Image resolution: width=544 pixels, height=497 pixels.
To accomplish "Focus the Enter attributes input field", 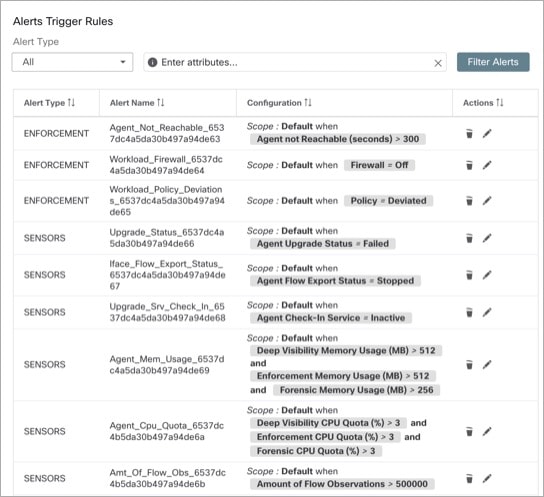I will pyautogui.click(x=295, y=62).
